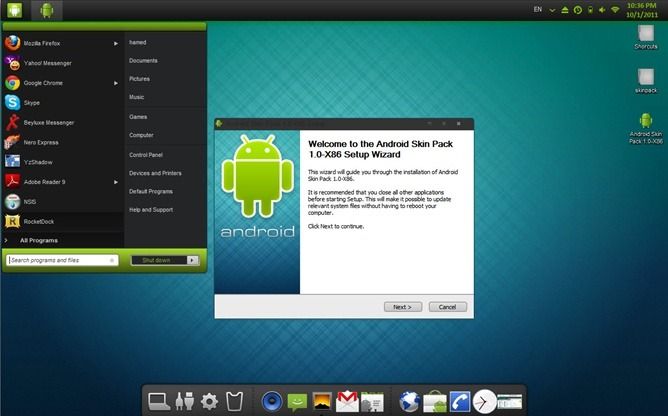Click the Next > button in wizard
The image size is (668, 416).
tap(403, 307)
